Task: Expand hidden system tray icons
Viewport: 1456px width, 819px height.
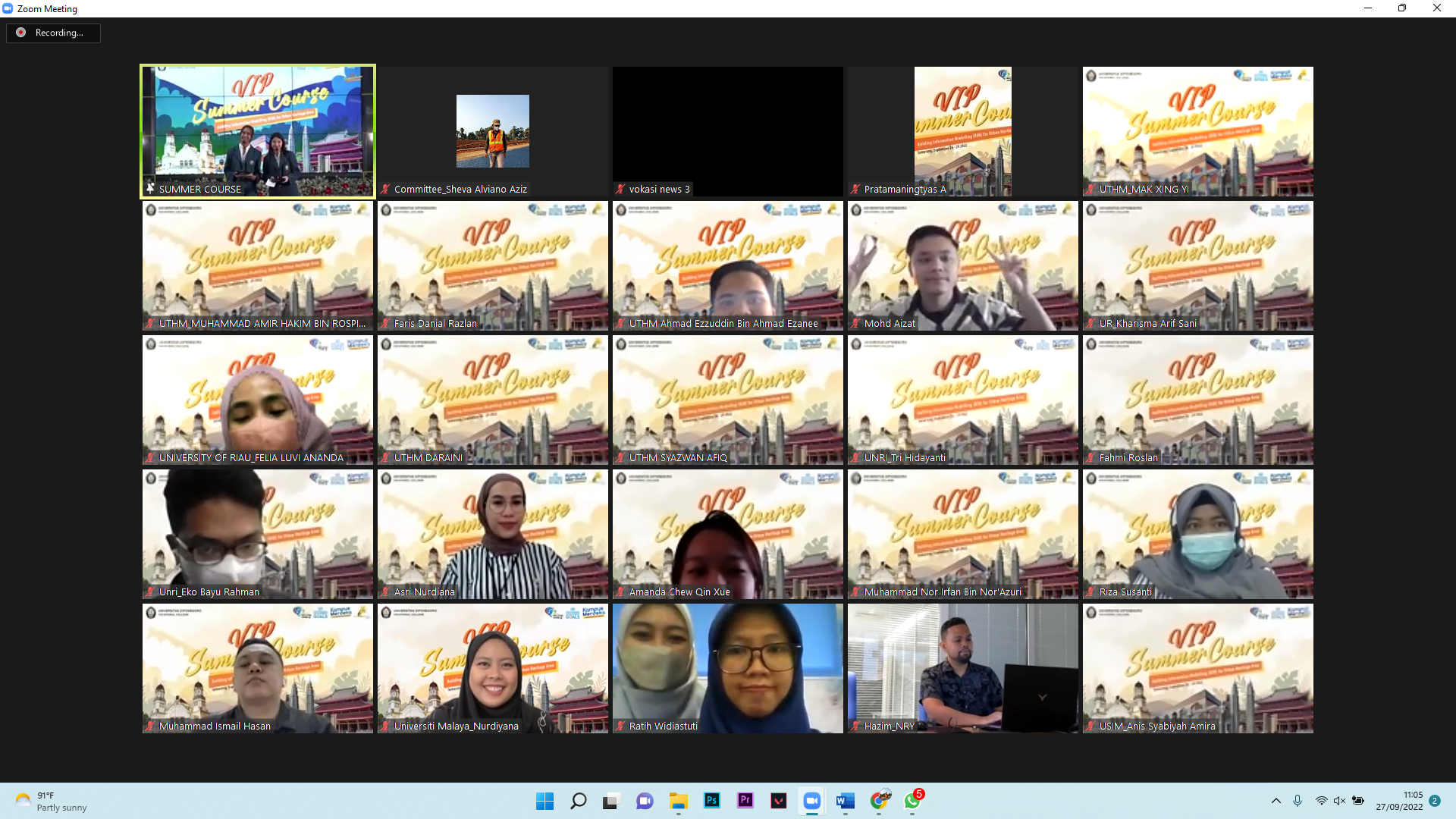Action: (1276, 801)
